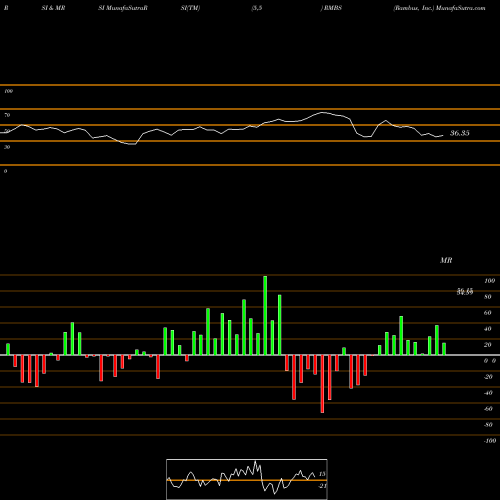The image size is (500, 500).
Task: Click the "-80" label on the MR axis
Action: [x=488, y=425]
